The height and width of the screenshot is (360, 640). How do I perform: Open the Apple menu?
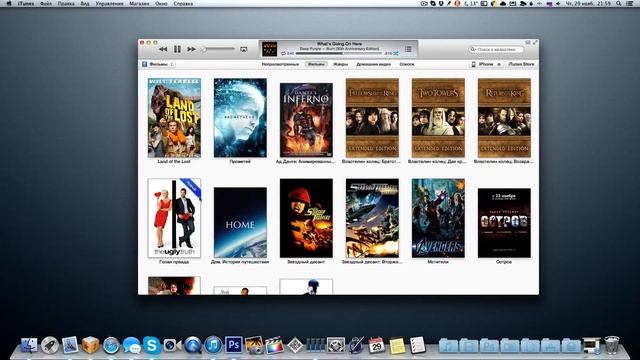point(9,3)
